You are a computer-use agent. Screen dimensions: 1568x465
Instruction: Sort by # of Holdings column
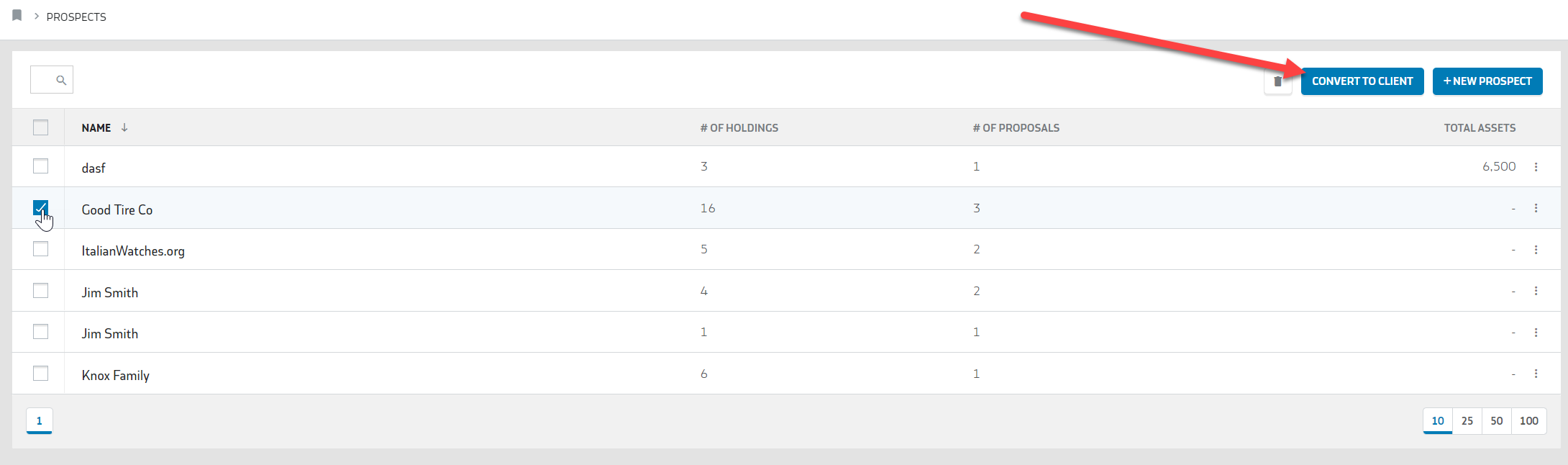(739, 128)
